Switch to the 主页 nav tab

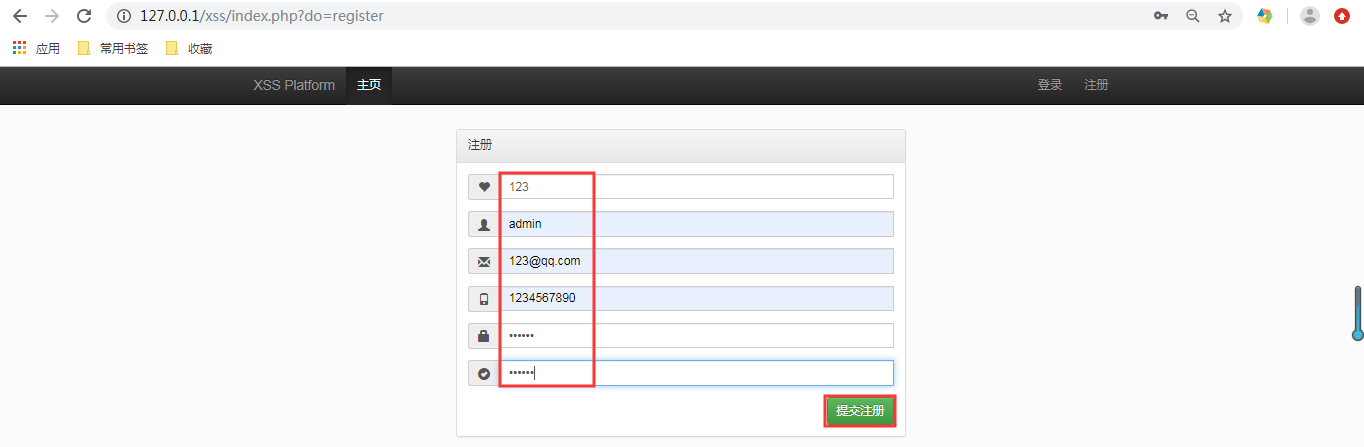368,85
